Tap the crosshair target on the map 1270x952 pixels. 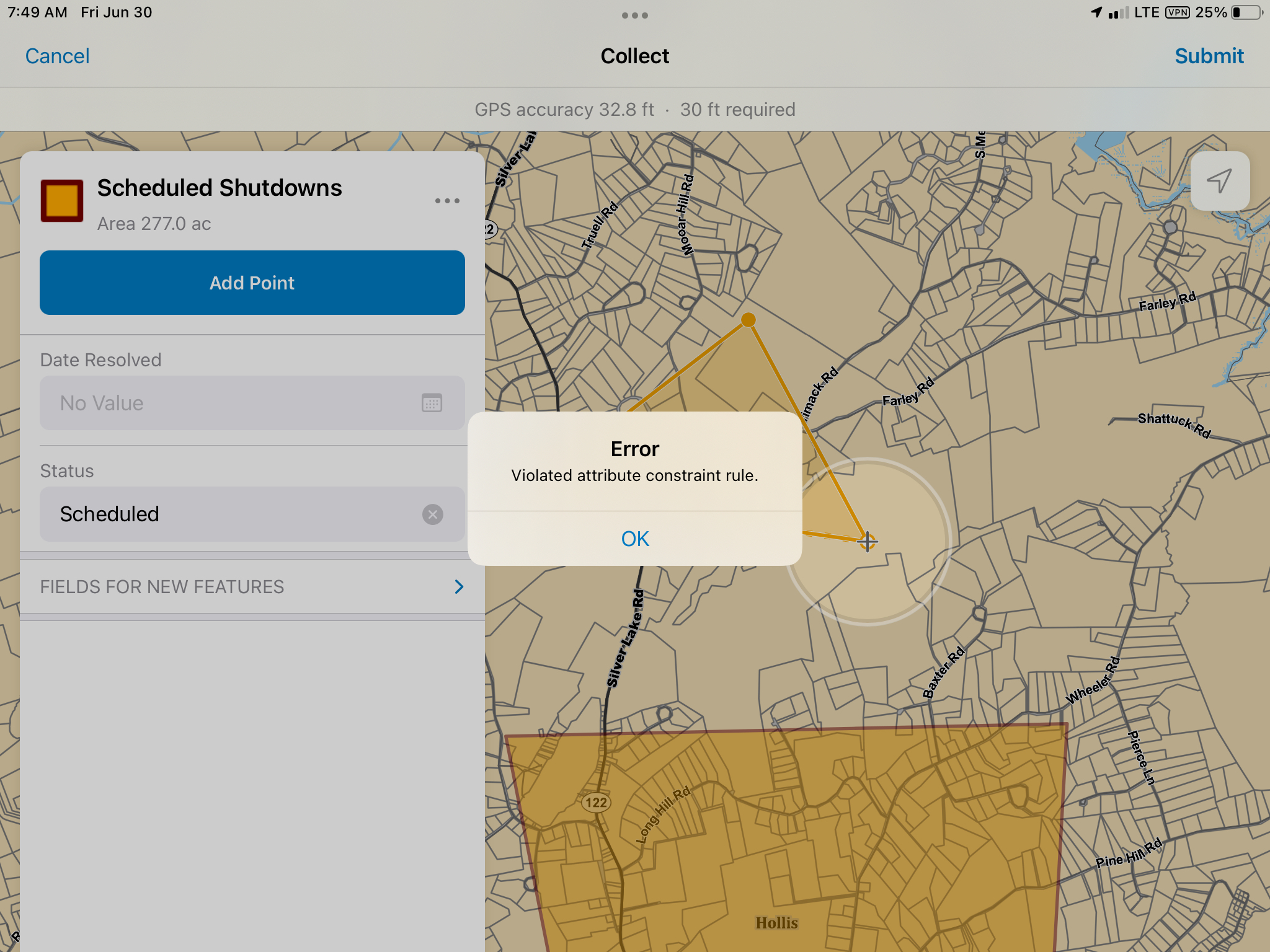pyautogui.click(x=867, y=542)
